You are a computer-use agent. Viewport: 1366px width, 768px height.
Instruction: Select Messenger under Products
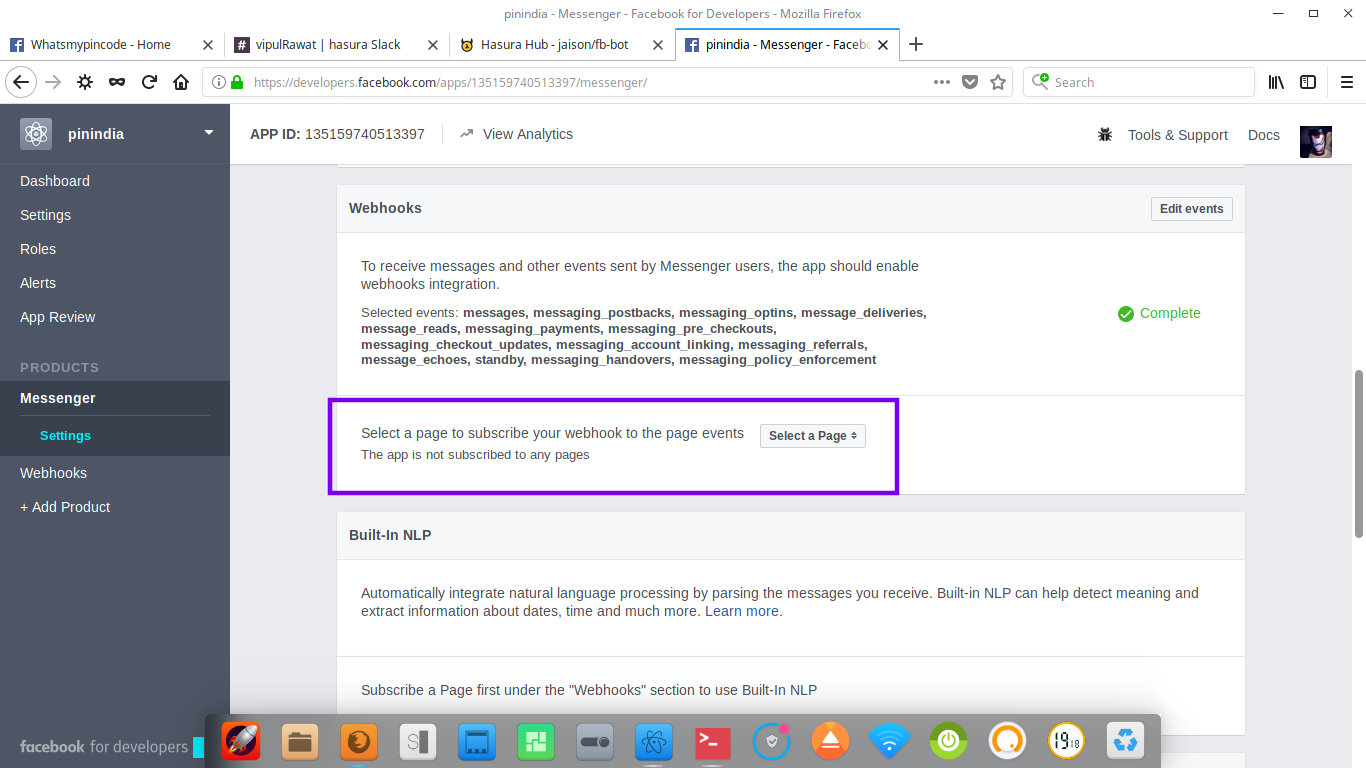(x=58, y=398)
